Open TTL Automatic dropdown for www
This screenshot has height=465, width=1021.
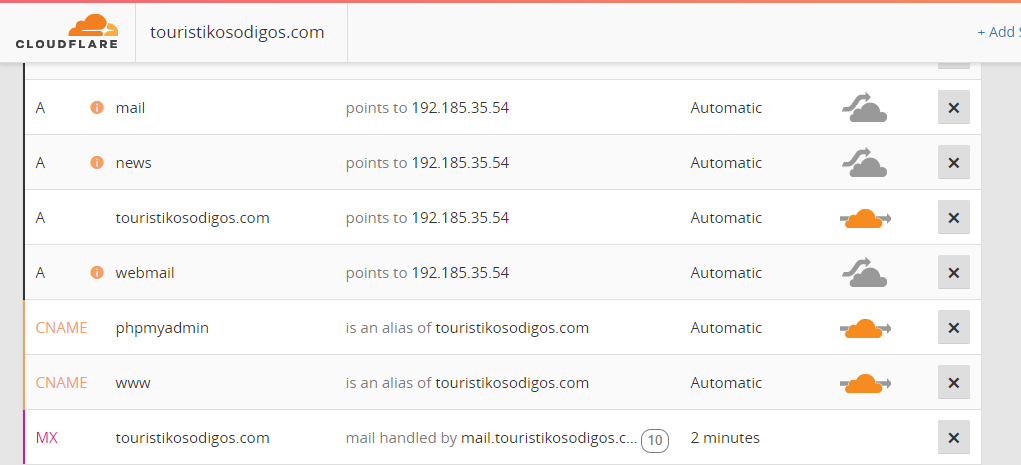click(x=726, y=382)
